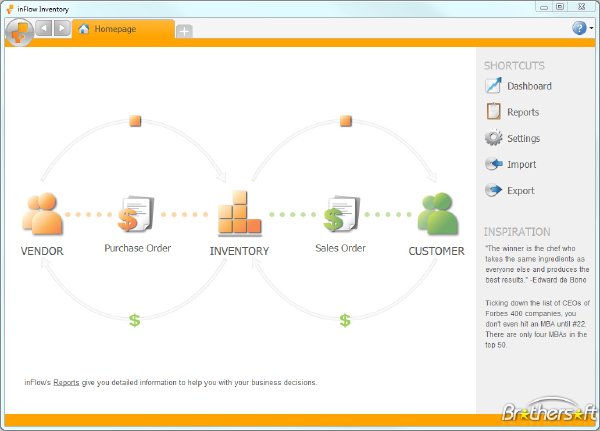Open the Vendor people icon
The height and width of the screenshot is (431, 600).
(x=42, y=214)
